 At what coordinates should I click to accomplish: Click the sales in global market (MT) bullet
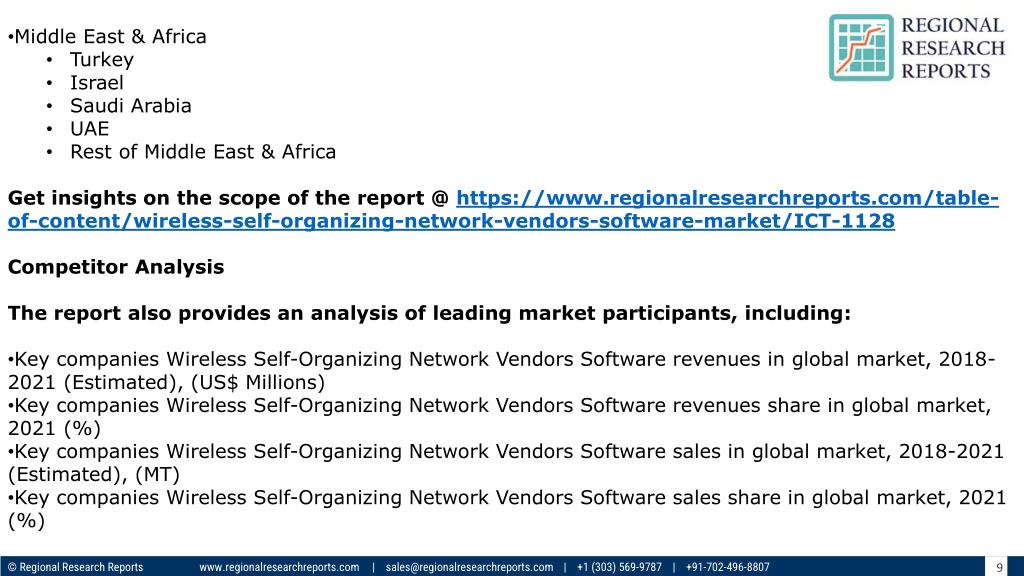(x=505, y=462)
